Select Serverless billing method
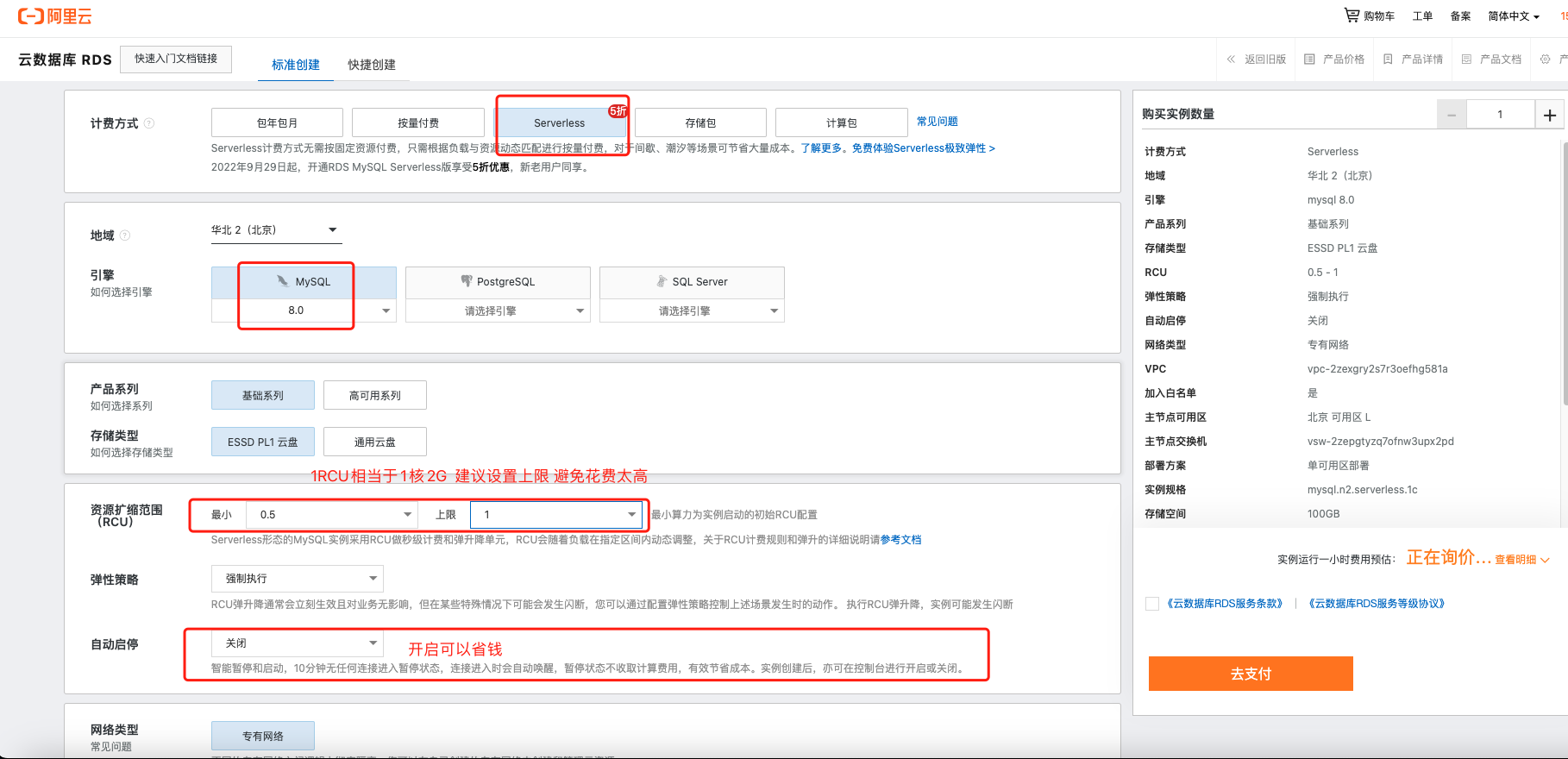 pyautogui.click(x=559, y=122)
